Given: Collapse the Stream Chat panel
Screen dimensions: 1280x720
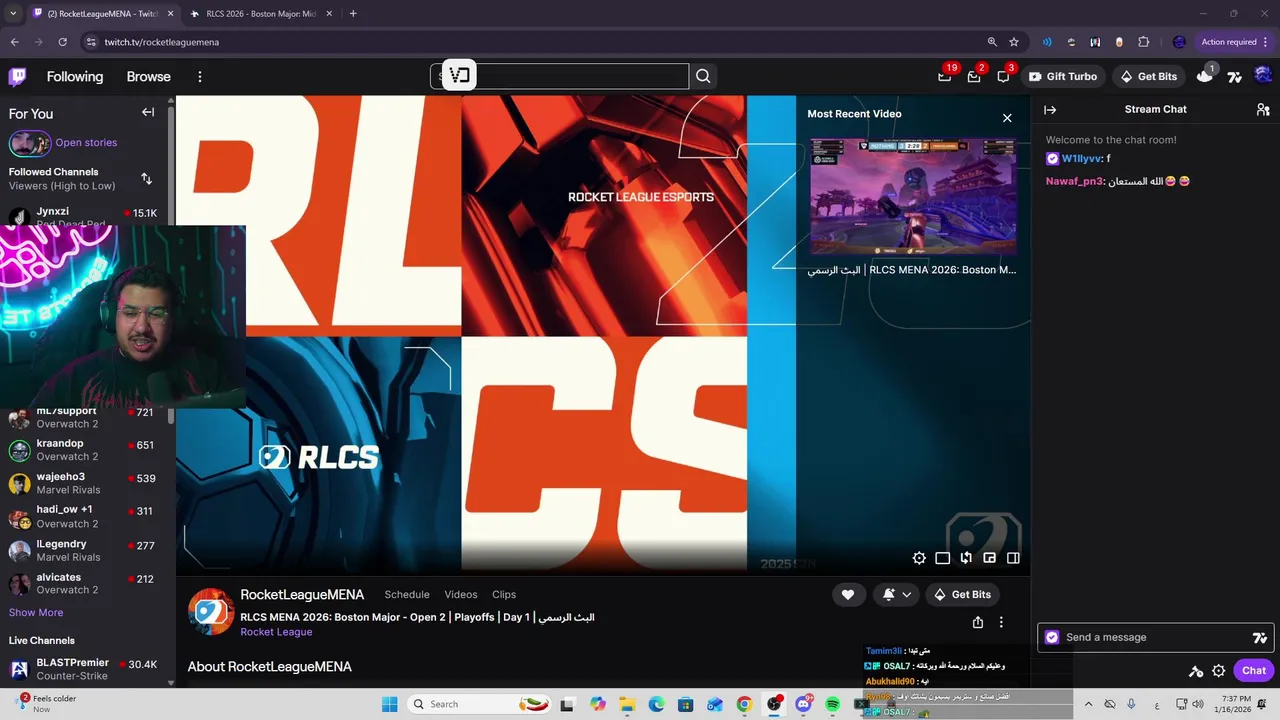Looking at the screenshot, I should click(1050, 110).
